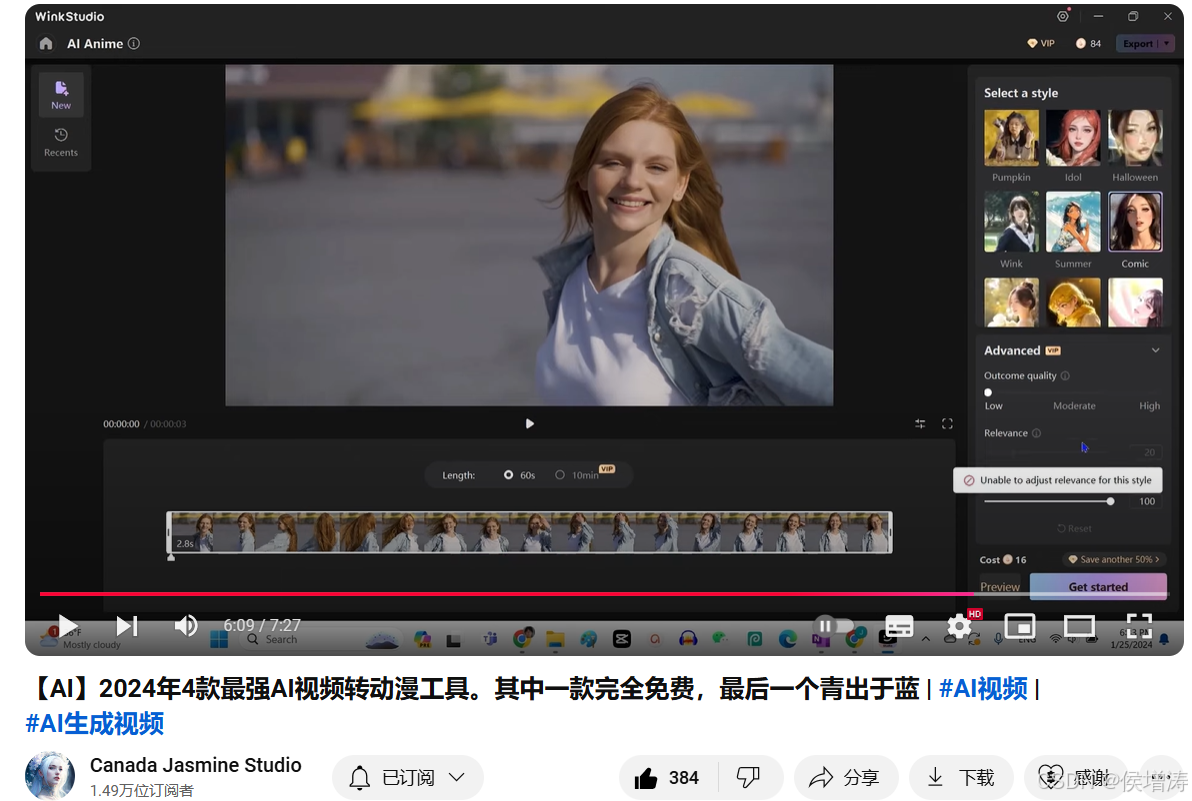
Task: Open the Windows Start button in taskbar
Action: (219, 640)
